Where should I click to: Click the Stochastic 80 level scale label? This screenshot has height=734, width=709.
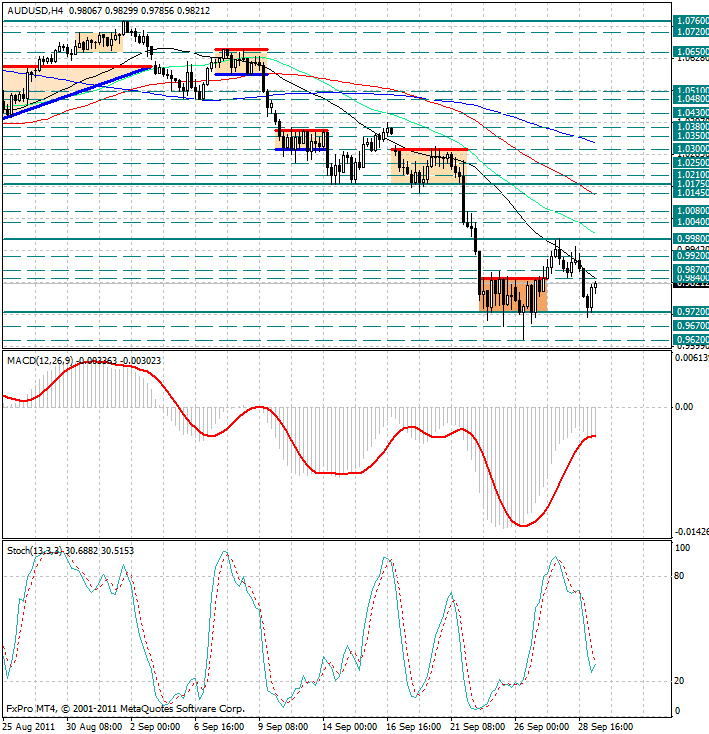point(679,576)
